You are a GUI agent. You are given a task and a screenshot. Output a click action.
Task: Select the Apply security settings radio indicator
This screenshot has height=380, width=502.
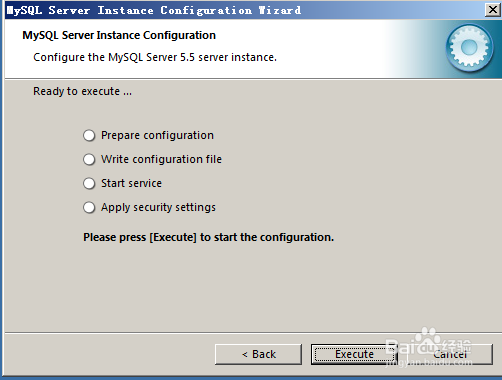coord(89,208)
